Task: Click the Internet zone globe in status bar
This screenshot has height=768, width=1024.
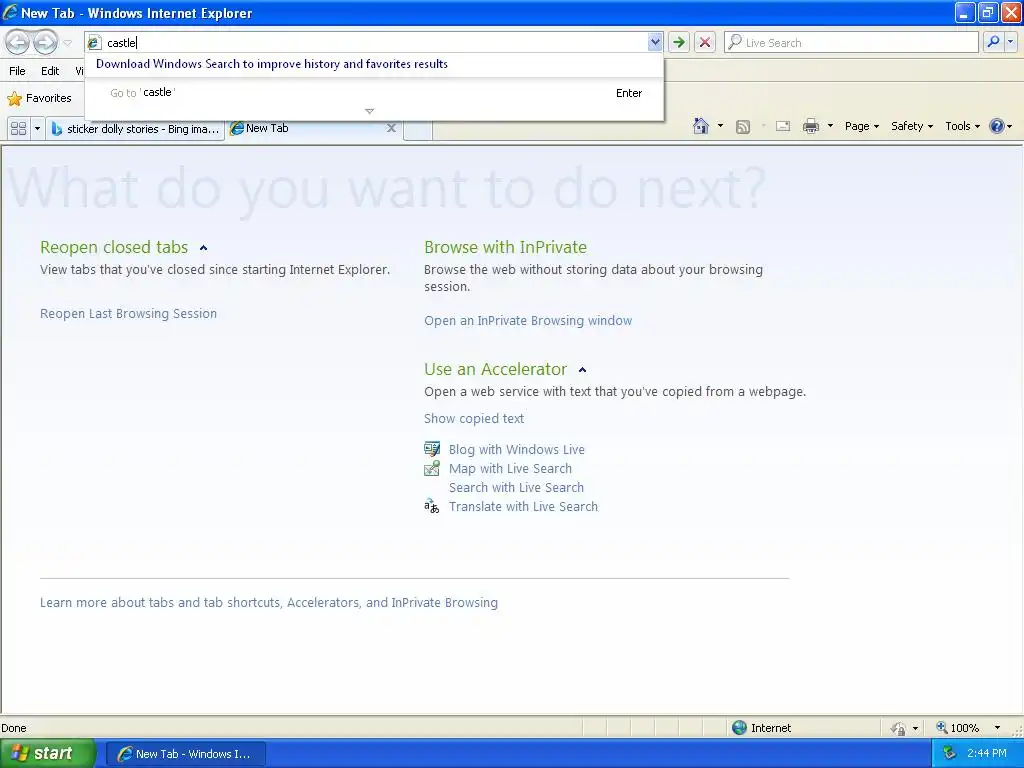Action: (x=739, y=728)
